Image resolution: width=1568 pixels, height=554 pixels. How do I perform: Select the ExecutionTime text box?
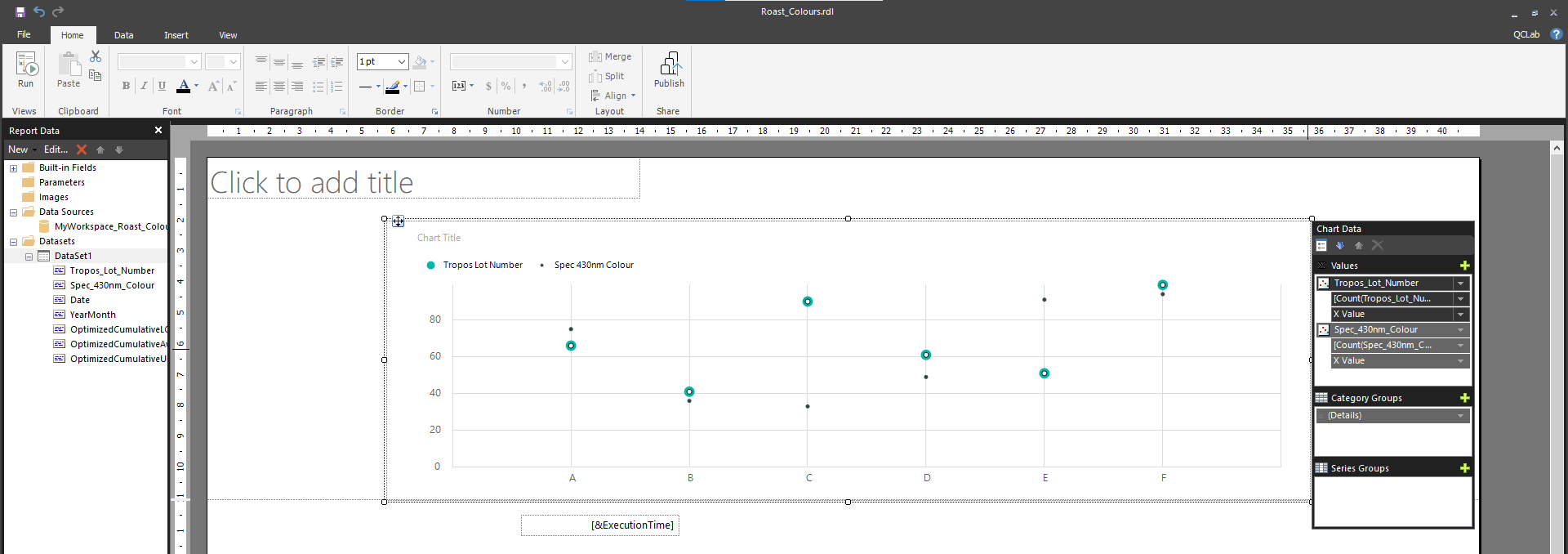pyautogui.click(x=600, y=525)
